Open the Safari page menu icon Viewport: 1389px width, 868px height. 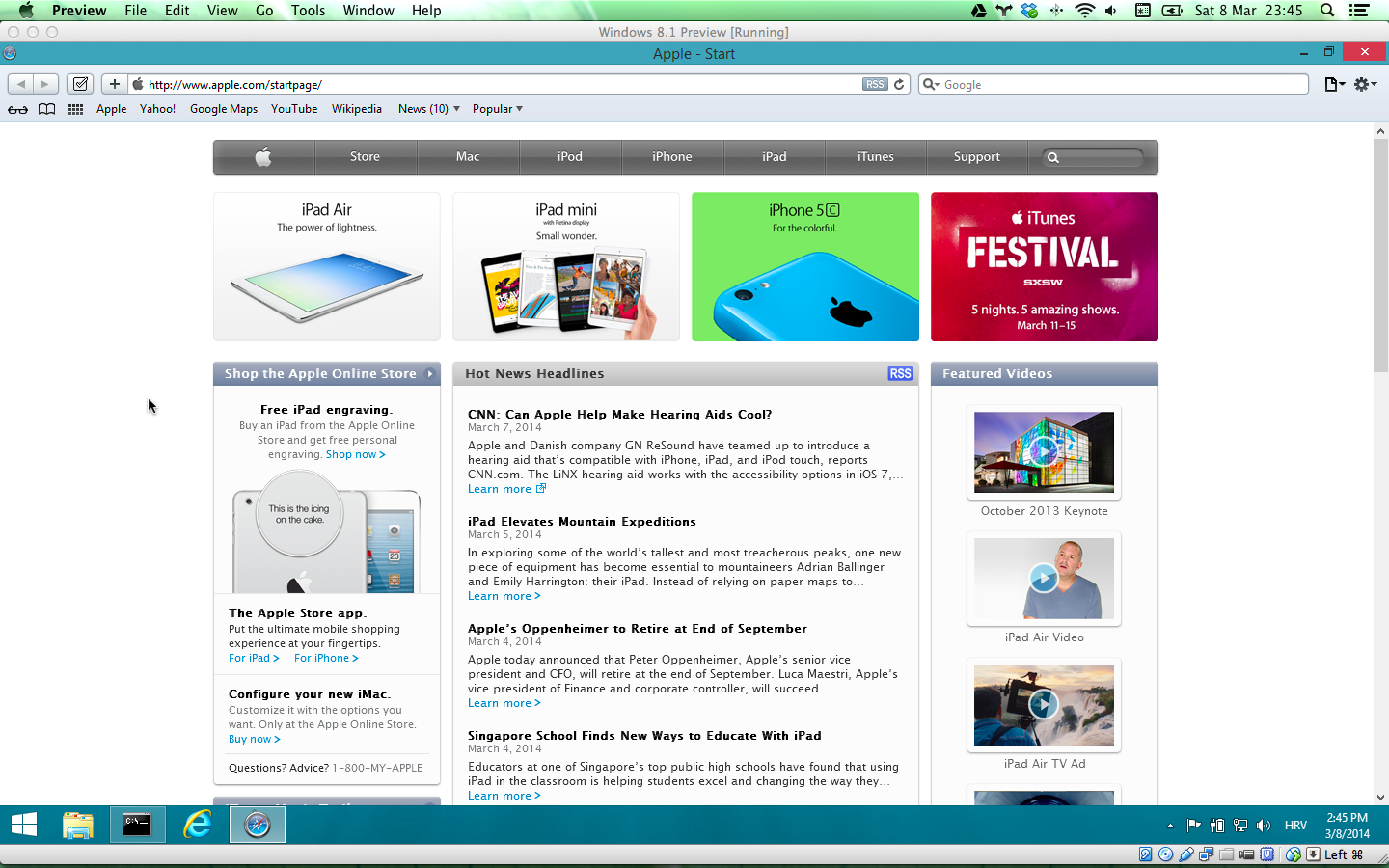[1335, 84]
